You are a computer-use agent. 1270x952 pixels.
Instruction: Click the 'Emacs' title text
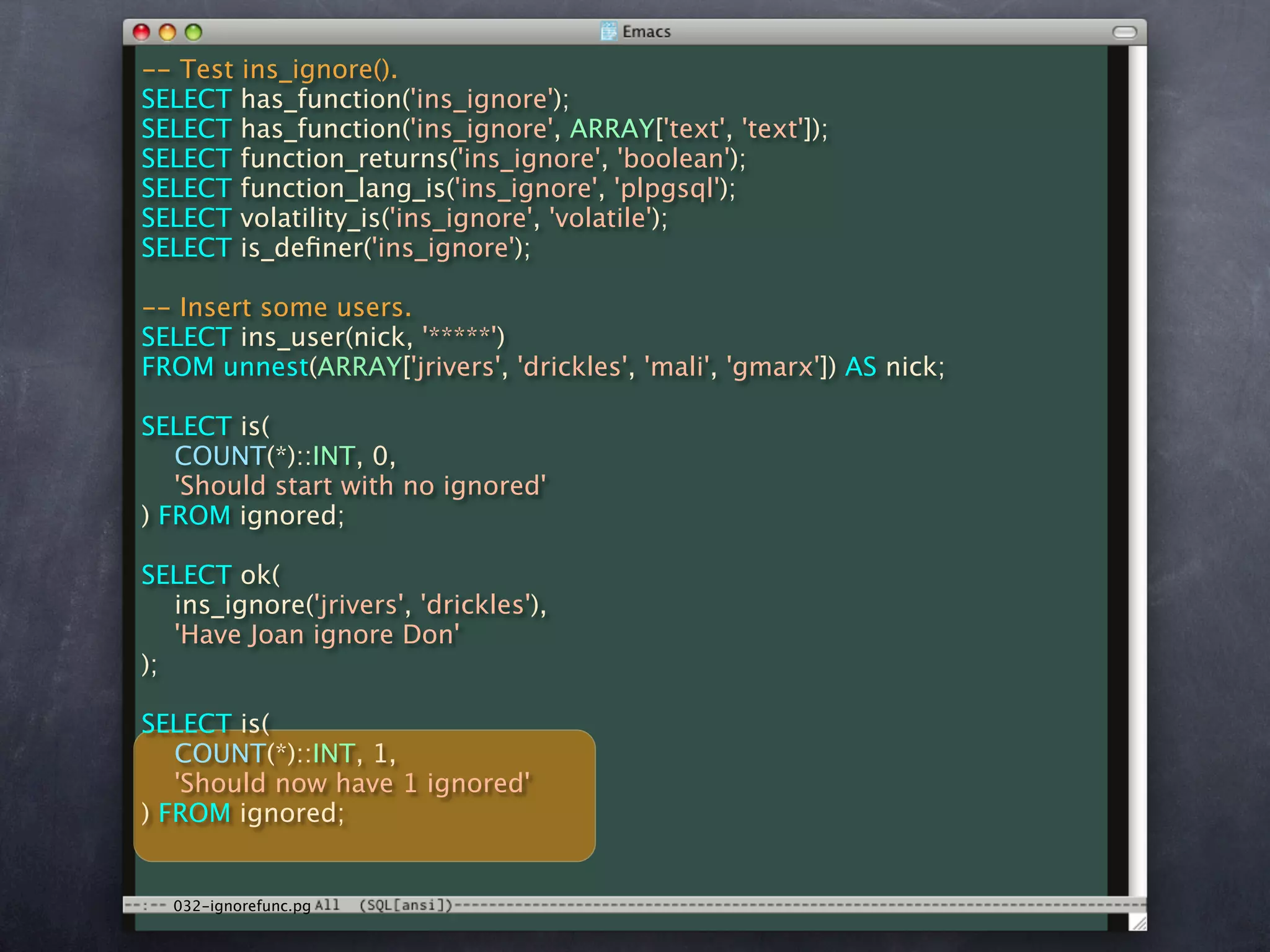[x=646, y=32]
